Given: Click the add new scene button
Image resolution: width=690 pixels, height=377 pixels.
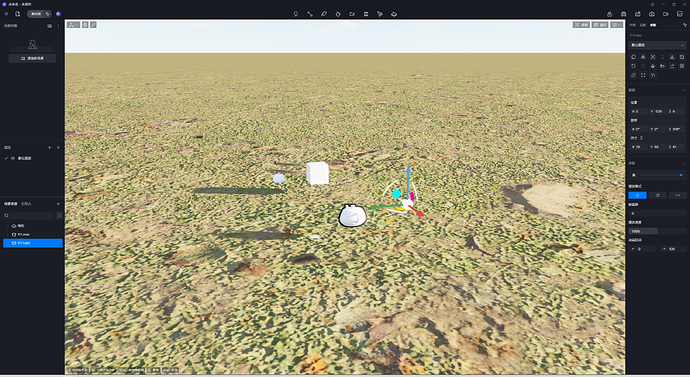Looking at the screenshot, I should pos(32,58).
